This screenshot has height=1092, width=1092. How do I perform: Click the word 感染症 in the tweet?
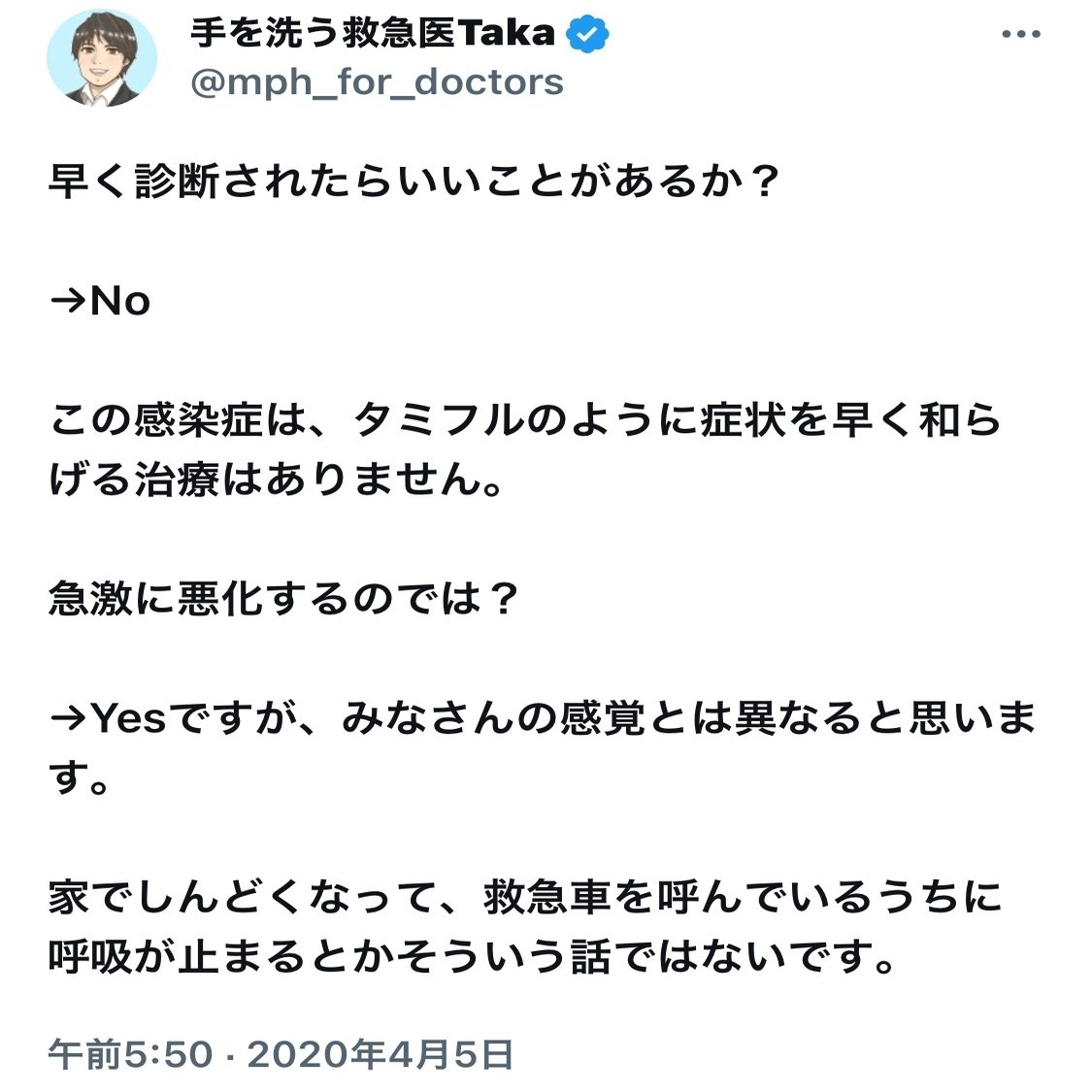[x=198, y=420]
